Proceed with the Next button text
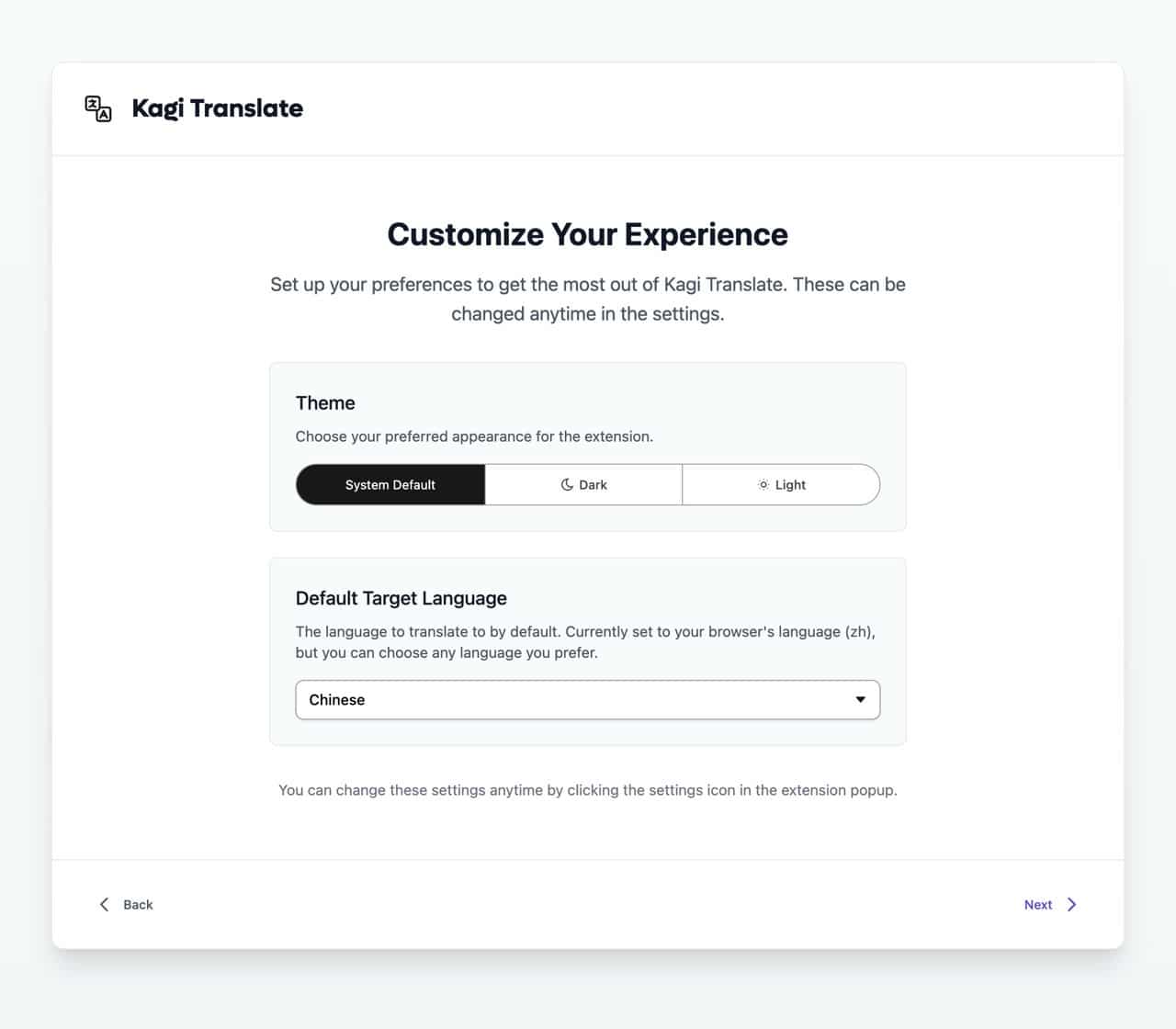This screenshot has width=1176, height=1029. (1038, 905)
